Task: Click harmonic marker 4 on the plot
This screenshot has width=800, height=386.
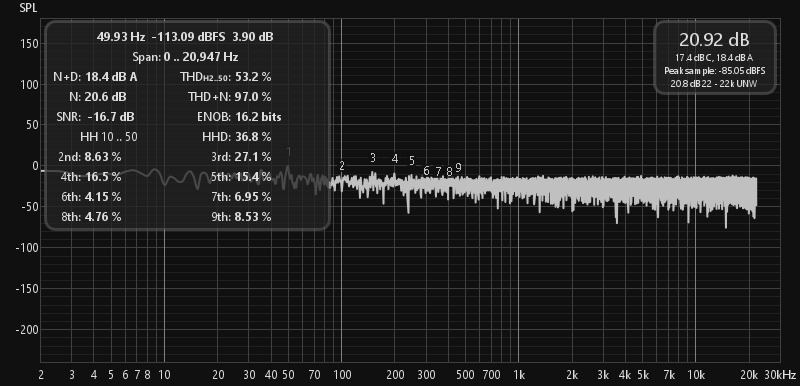Action: pyautogui.click(x=395, y=159)
